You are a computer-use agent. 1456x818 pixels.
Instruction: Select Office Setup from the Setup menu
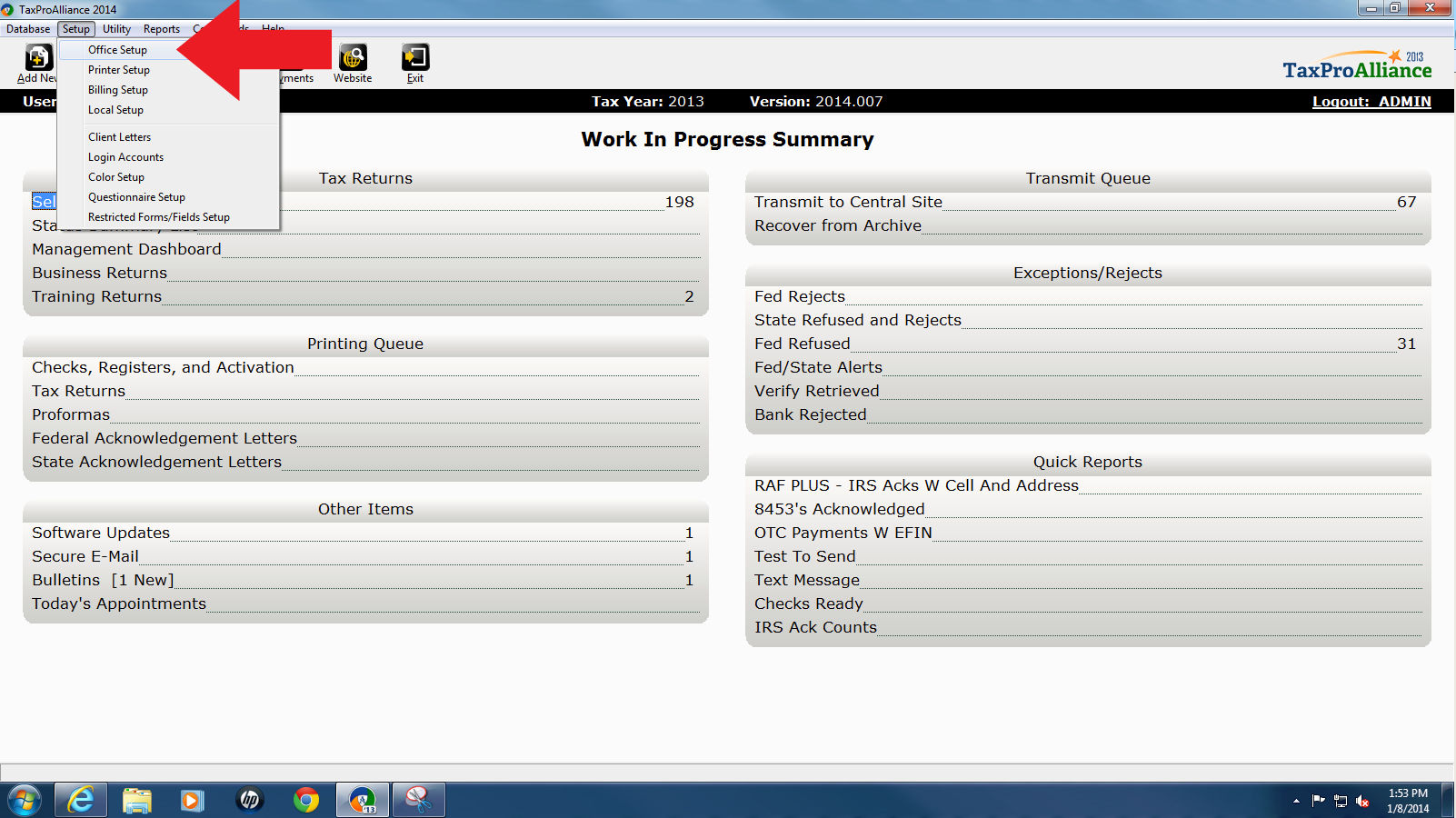click(x=168, y=50)
